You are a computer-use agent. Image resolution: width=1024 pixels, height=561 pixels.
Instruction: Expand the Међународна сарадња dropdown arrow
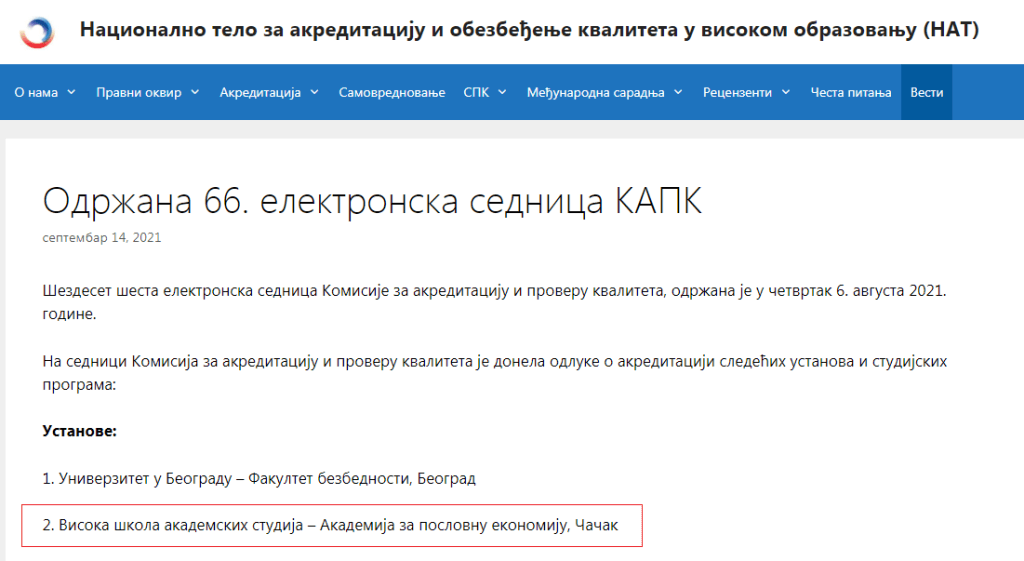pyautogui.click(x=678, y=92)
